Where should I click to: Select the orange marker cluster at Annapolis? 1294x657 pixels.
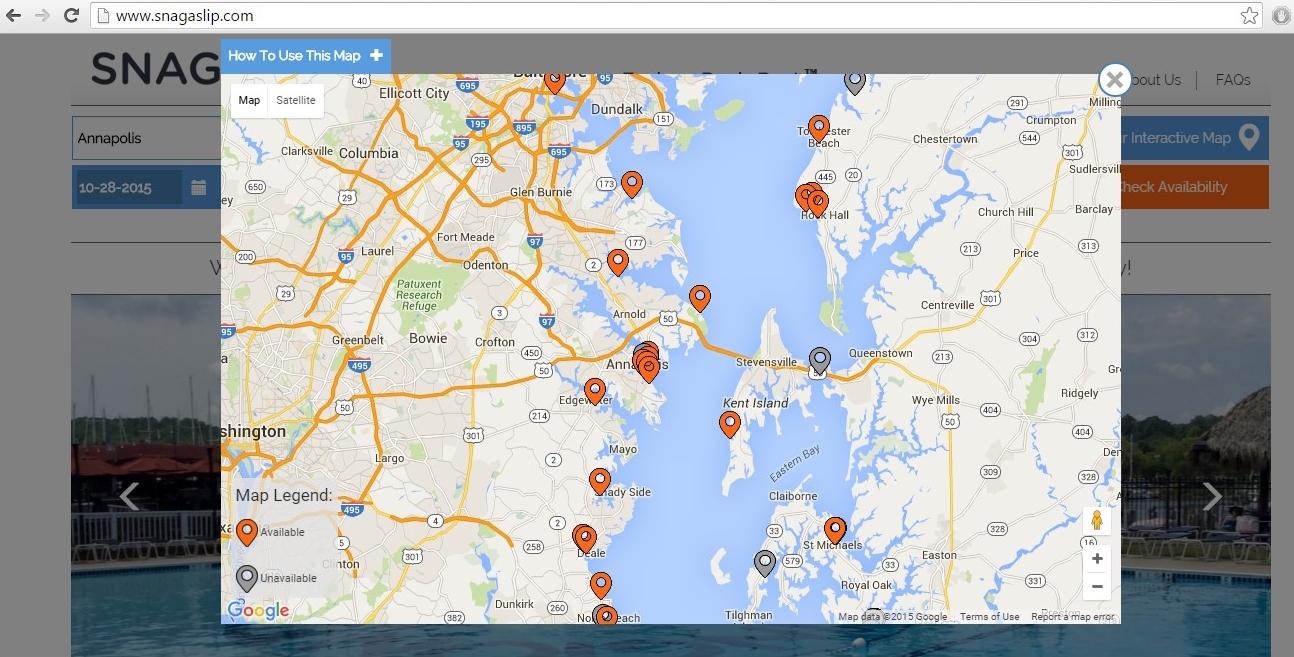[x=648, y=363]
